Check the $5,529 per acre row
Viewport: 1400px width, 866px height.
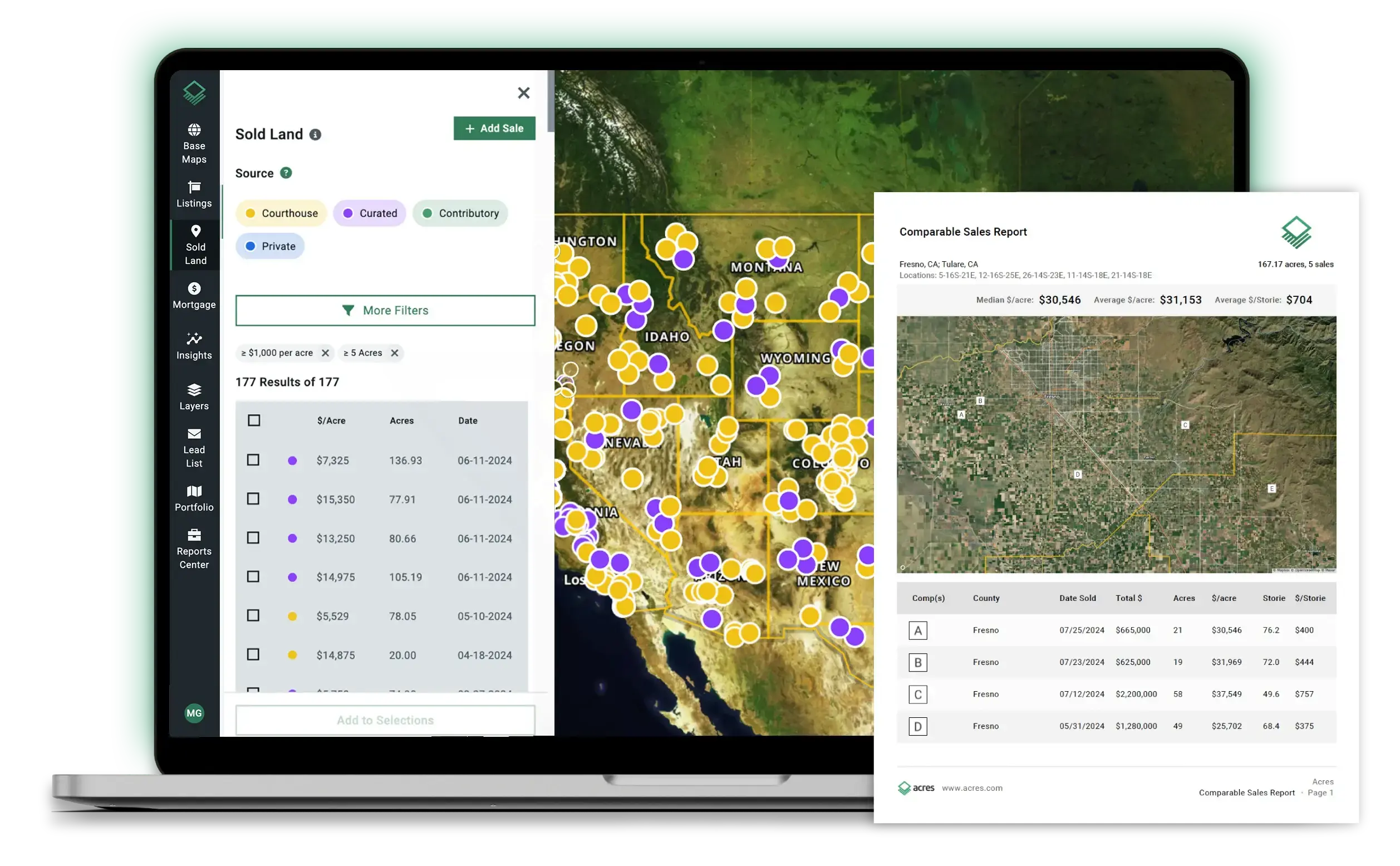253,617
